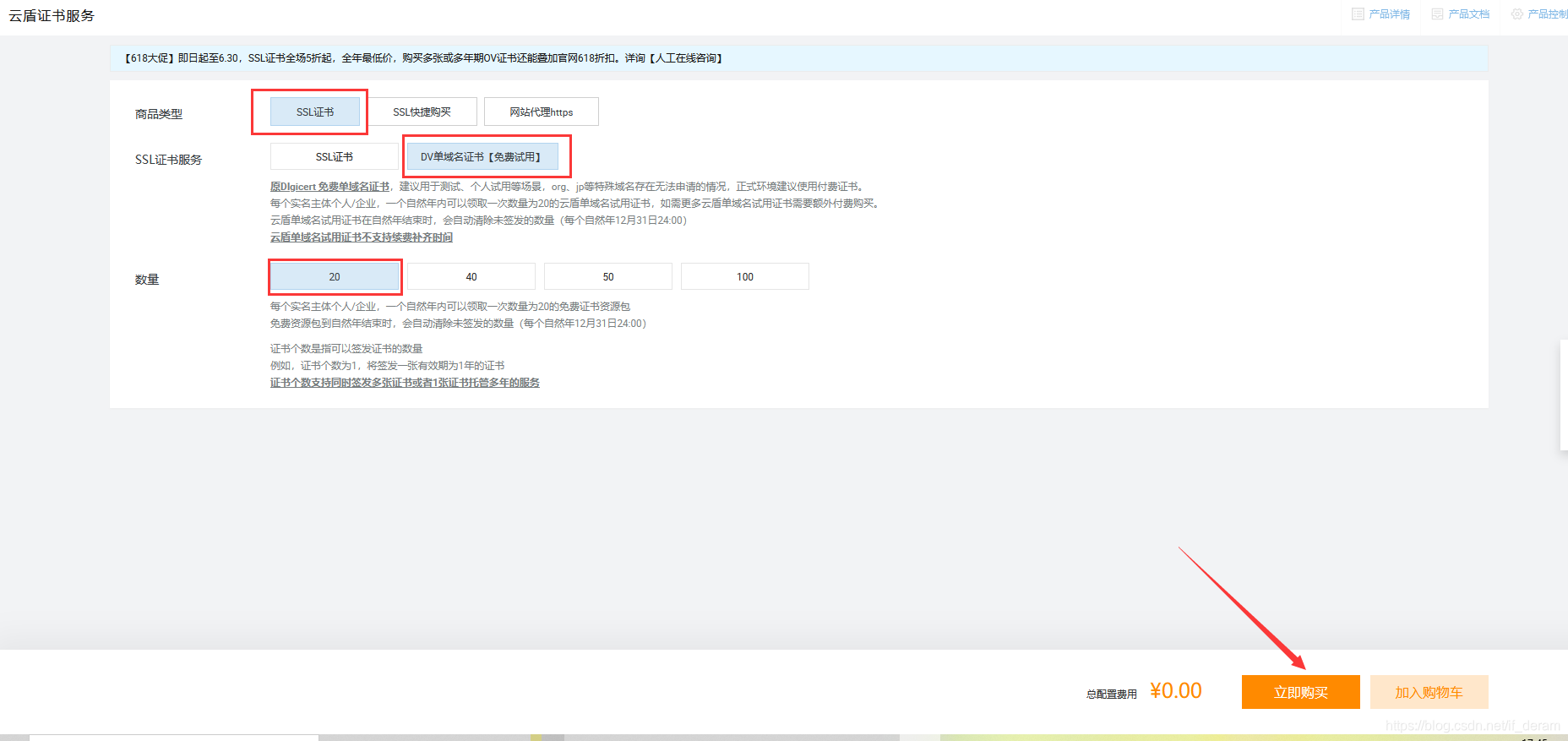Click the 云盾证书服务 page title
This screenshot has height=741, width=1568.
[x=52, y=15]
